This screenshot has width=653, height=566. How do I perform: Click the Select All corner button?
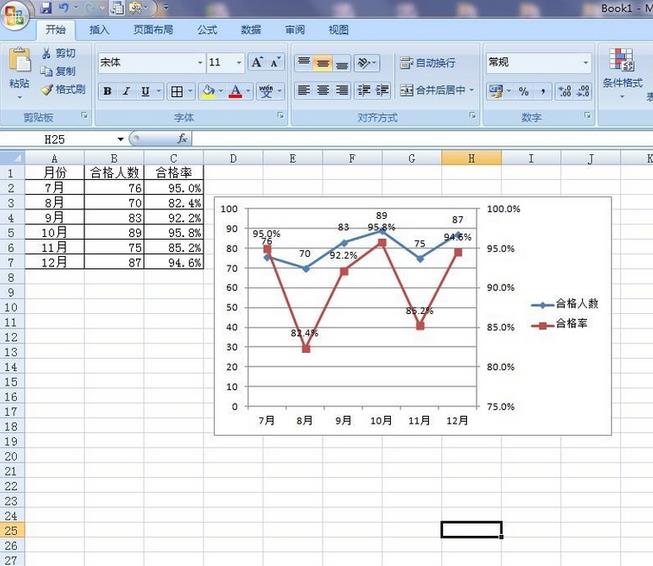click(x=12, y=158)
